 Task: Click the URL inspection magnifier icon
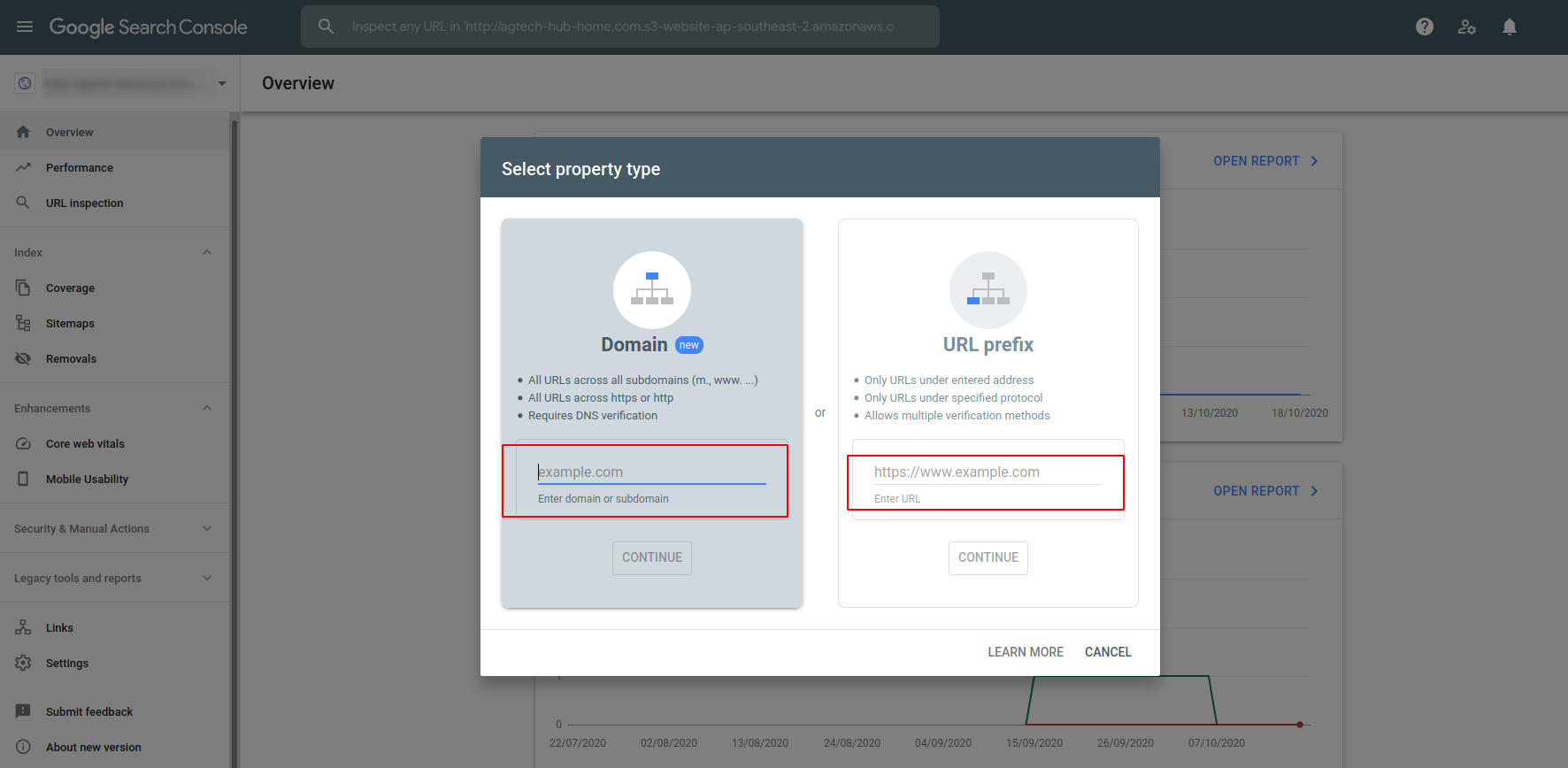click(23, 203)
